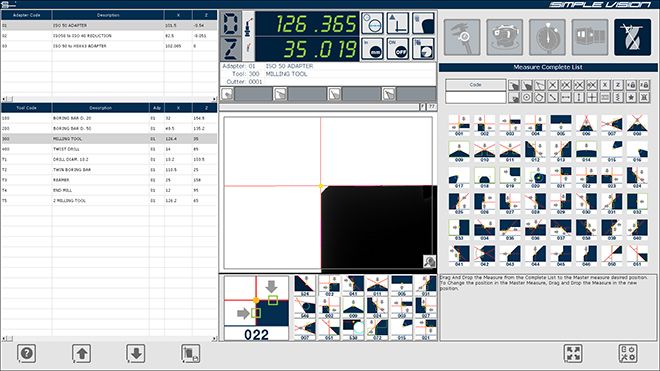Expand tool table with right scroll arrow
Image resolution: width=660 pixels, height=371 pixels.
click(214, 339)
